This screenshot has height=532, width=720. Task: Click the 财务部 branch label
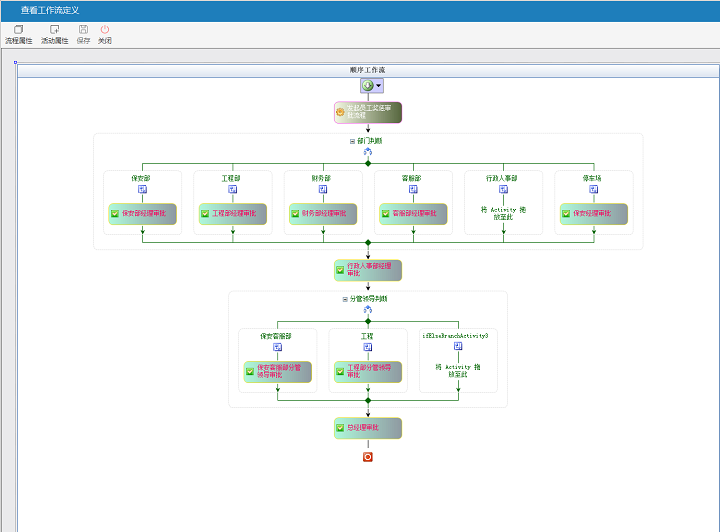(321, 178)
